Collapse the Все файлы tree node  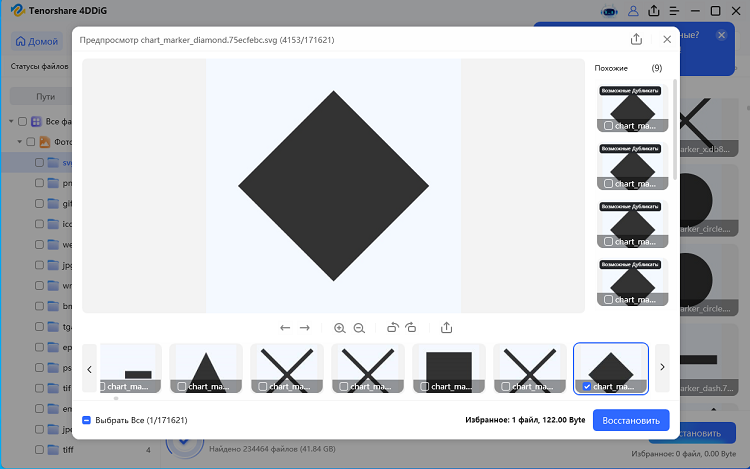(x=11, y=121)
